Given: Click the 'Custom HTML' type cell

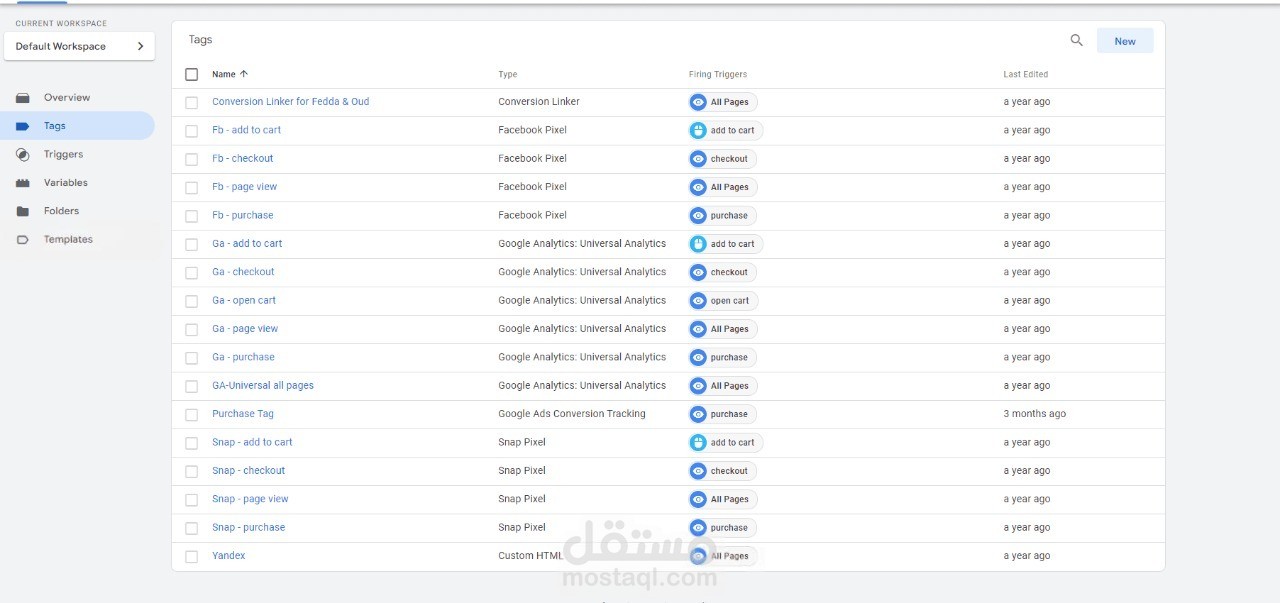Looking at the screenshot, I should pyautogui.click(x=531, y=556).
